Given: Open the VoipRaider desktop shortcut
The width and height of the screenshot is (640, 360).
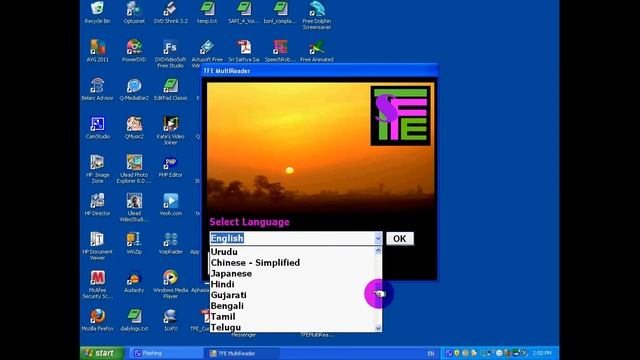Looking at the screenshot, I should [x=171, y=242].
